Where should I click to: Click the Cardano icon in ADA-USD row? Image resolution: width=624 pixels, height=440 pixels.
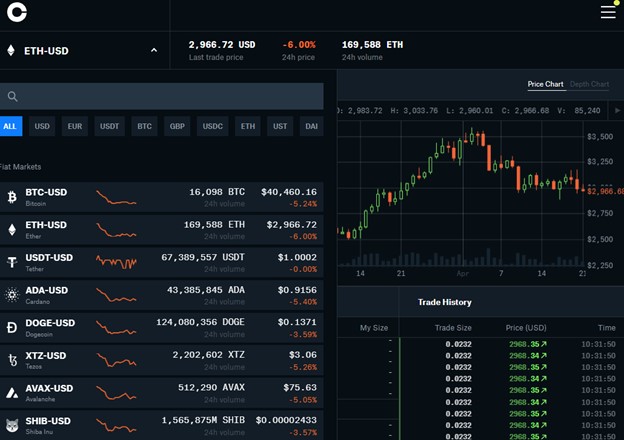(x=12, y=295)
